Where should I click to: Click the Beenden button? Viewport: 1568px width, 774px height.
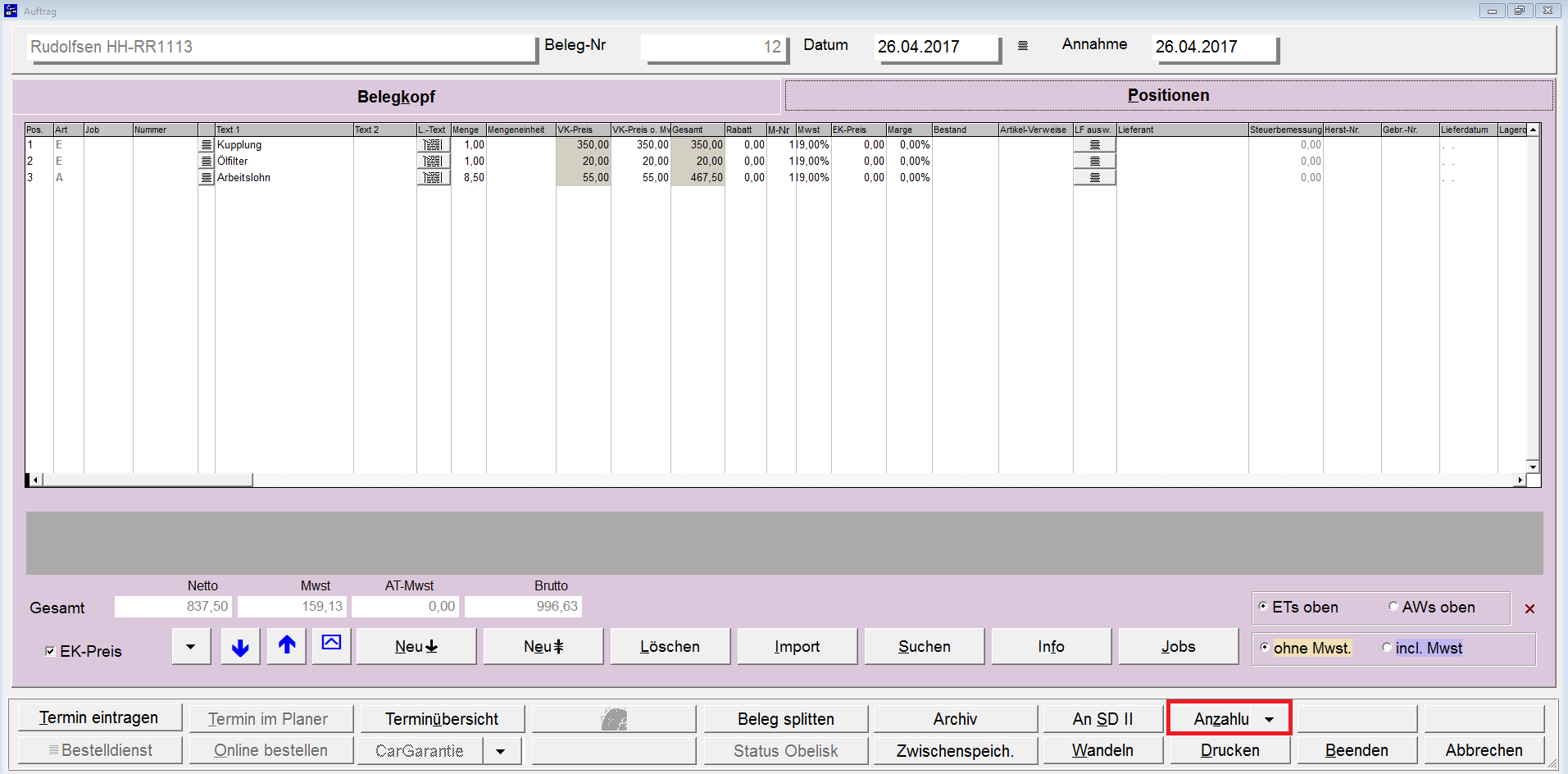pos(1357,750)
